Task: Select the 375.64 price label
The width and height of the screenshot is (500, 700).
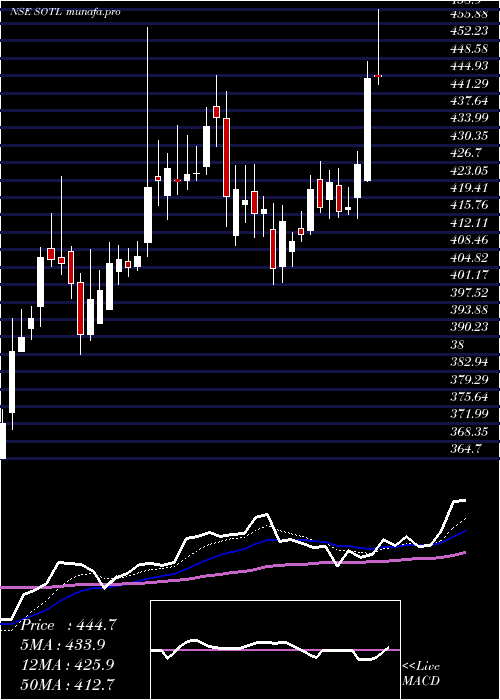Action: pyautogui.click(x=469, y=396)
